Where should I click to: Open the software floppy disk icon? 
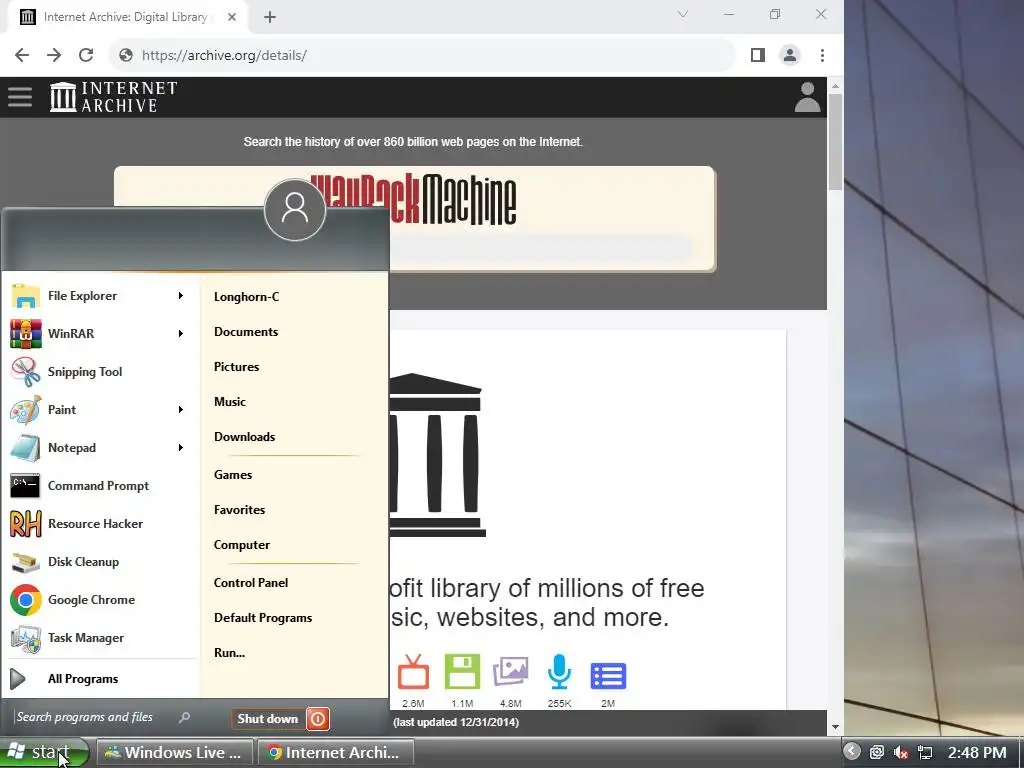pos(462,671)
